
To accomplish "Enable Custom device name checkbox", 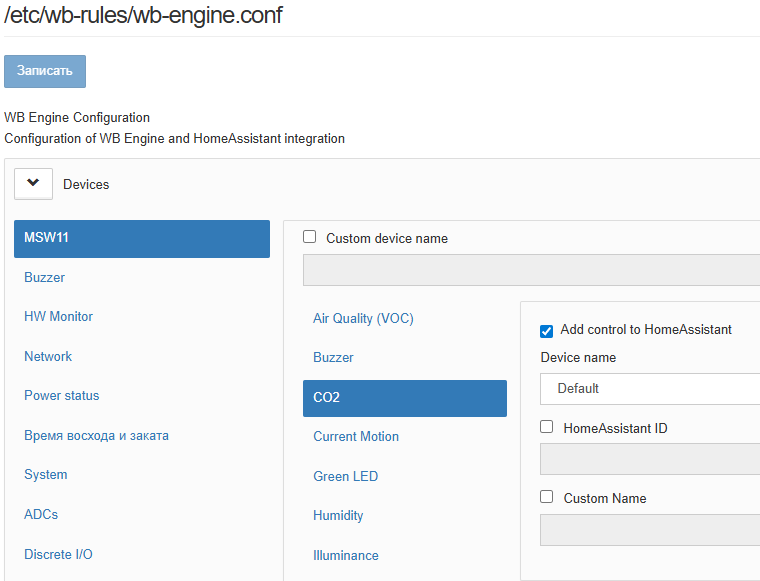I will click(310, 238).
